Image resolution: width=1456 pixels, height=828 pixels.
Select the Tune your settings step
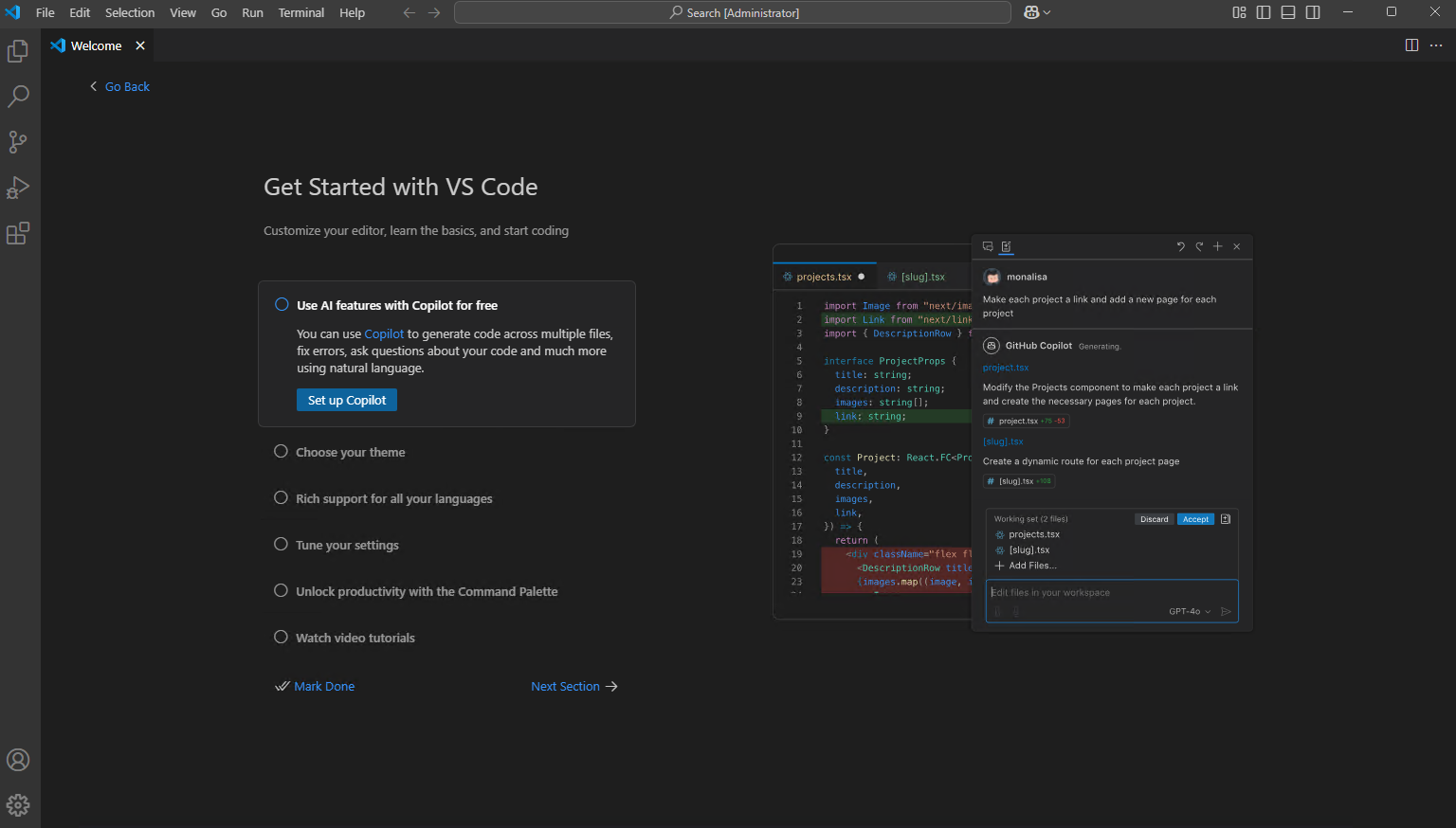click(x=347, y=545)
